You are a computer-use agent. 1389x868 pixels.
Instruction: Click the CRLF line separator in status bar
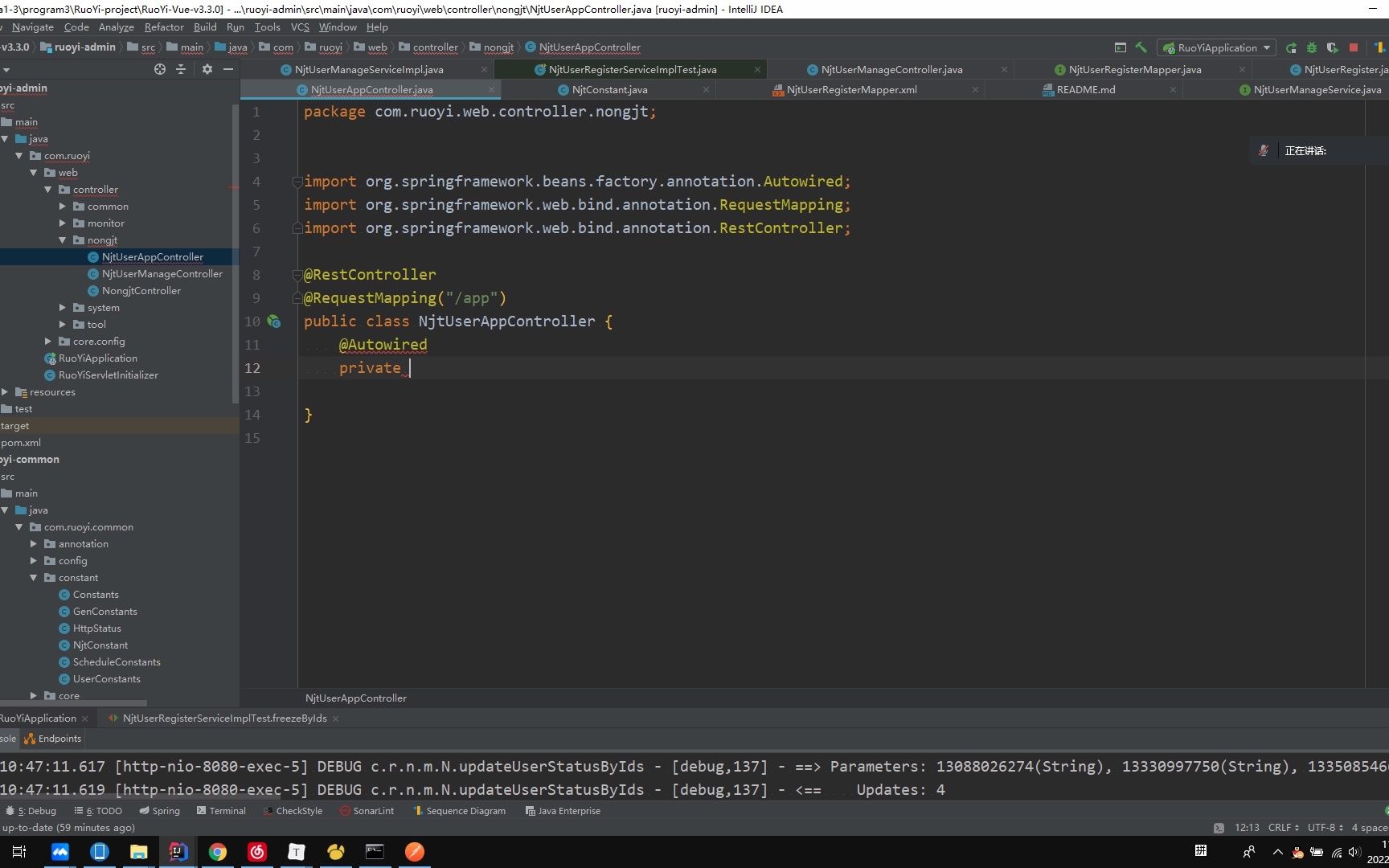[1284, 828]
